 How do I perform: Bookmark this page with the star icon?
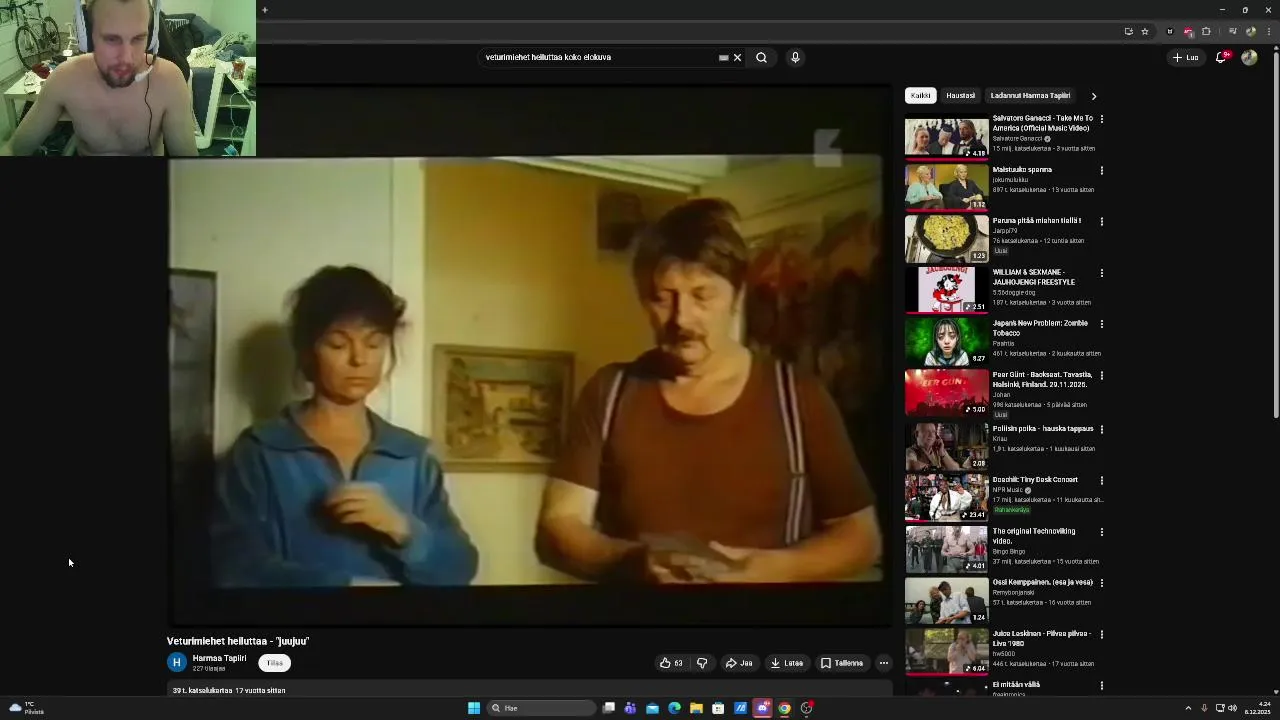pyautogui.click(x=1145, y=31)
